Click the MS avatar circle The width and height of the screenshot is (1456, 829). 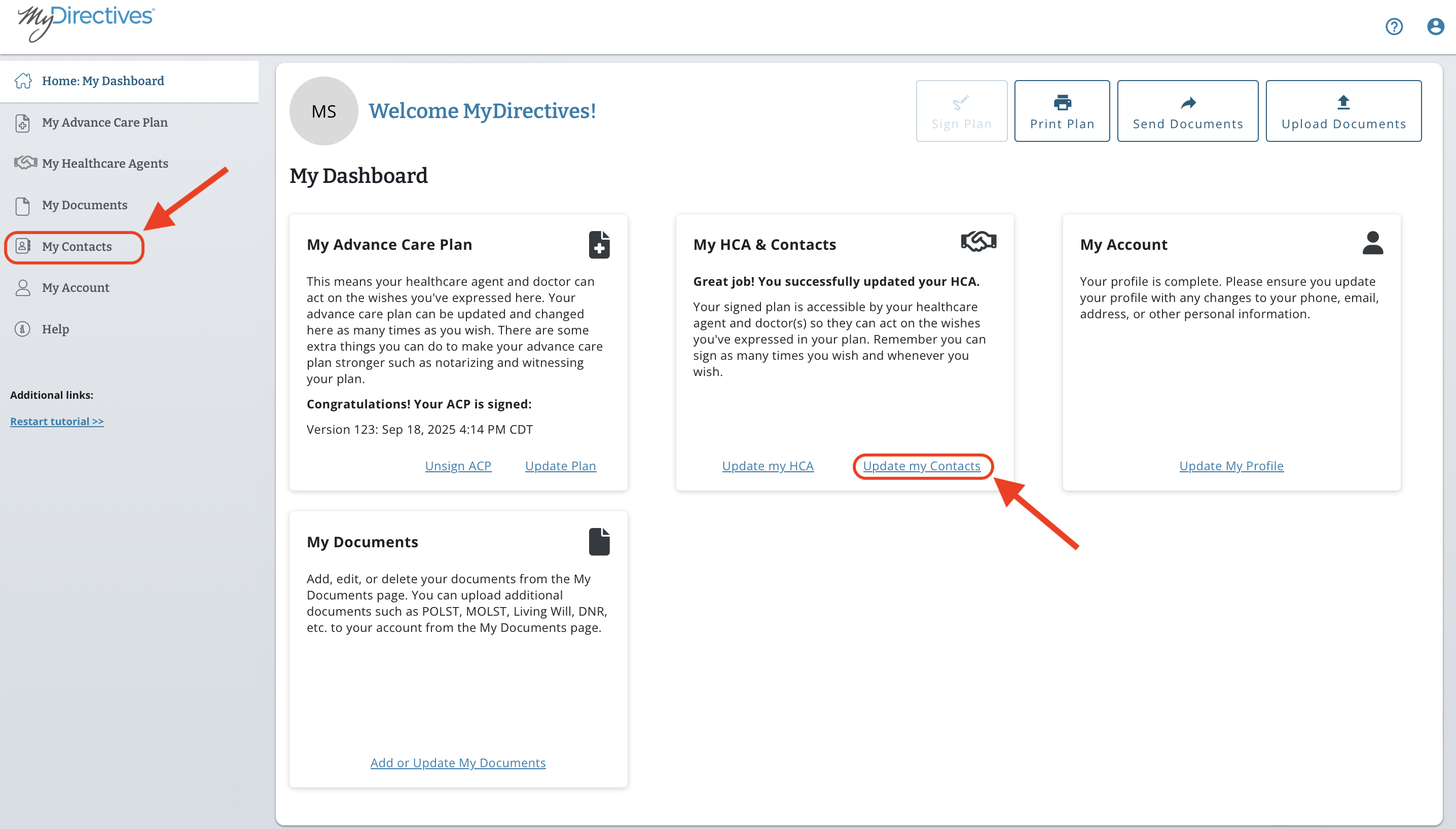(323, 111)
